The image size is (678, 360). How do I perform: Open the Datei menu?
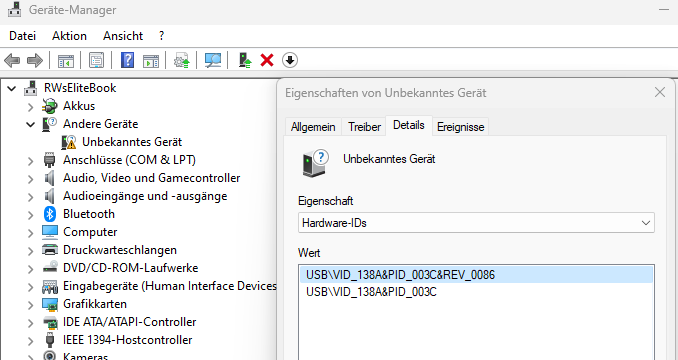[x=22, y=36]
